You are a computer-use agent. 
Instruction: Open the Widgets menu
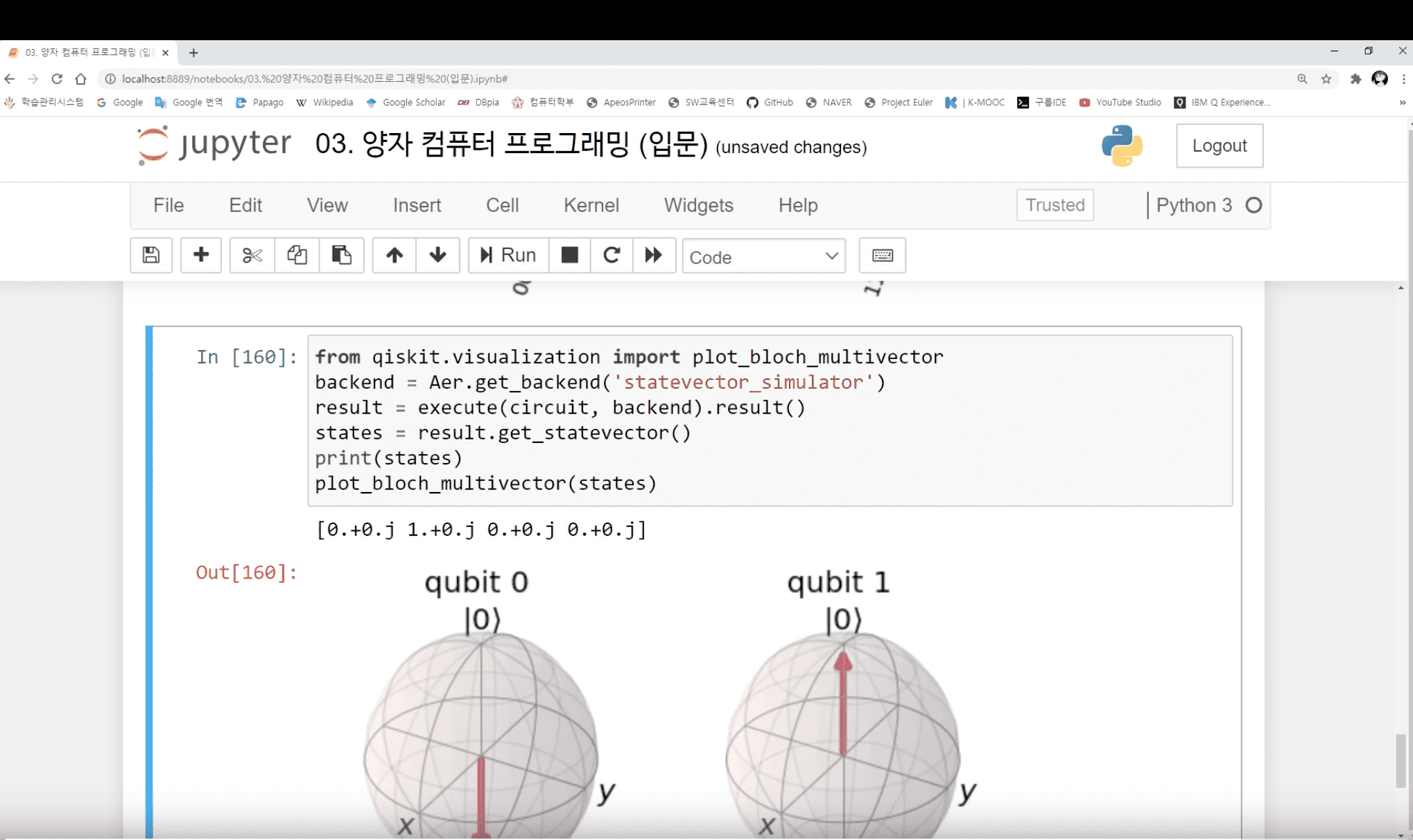click(x=699, y=205)
